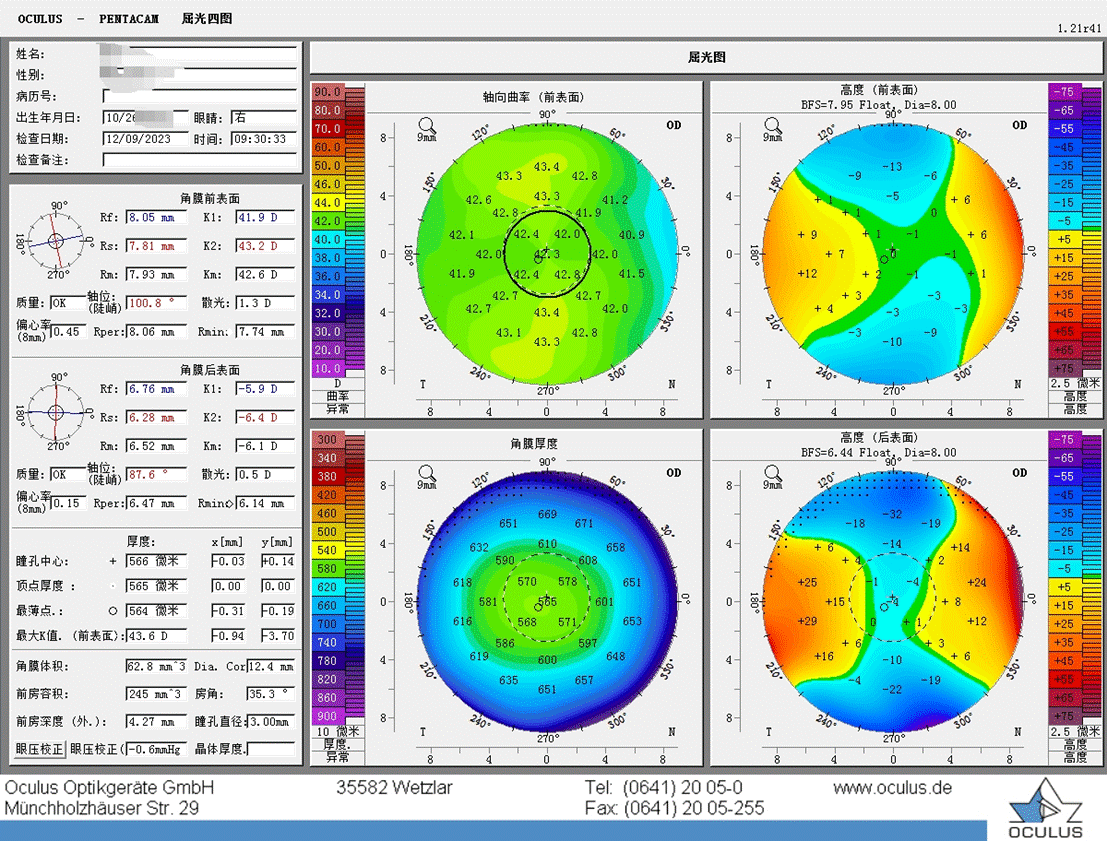Screen dimensions: 1107x841
Task: Click the 屈光图 header bar
Action: [x=707, y=57]
